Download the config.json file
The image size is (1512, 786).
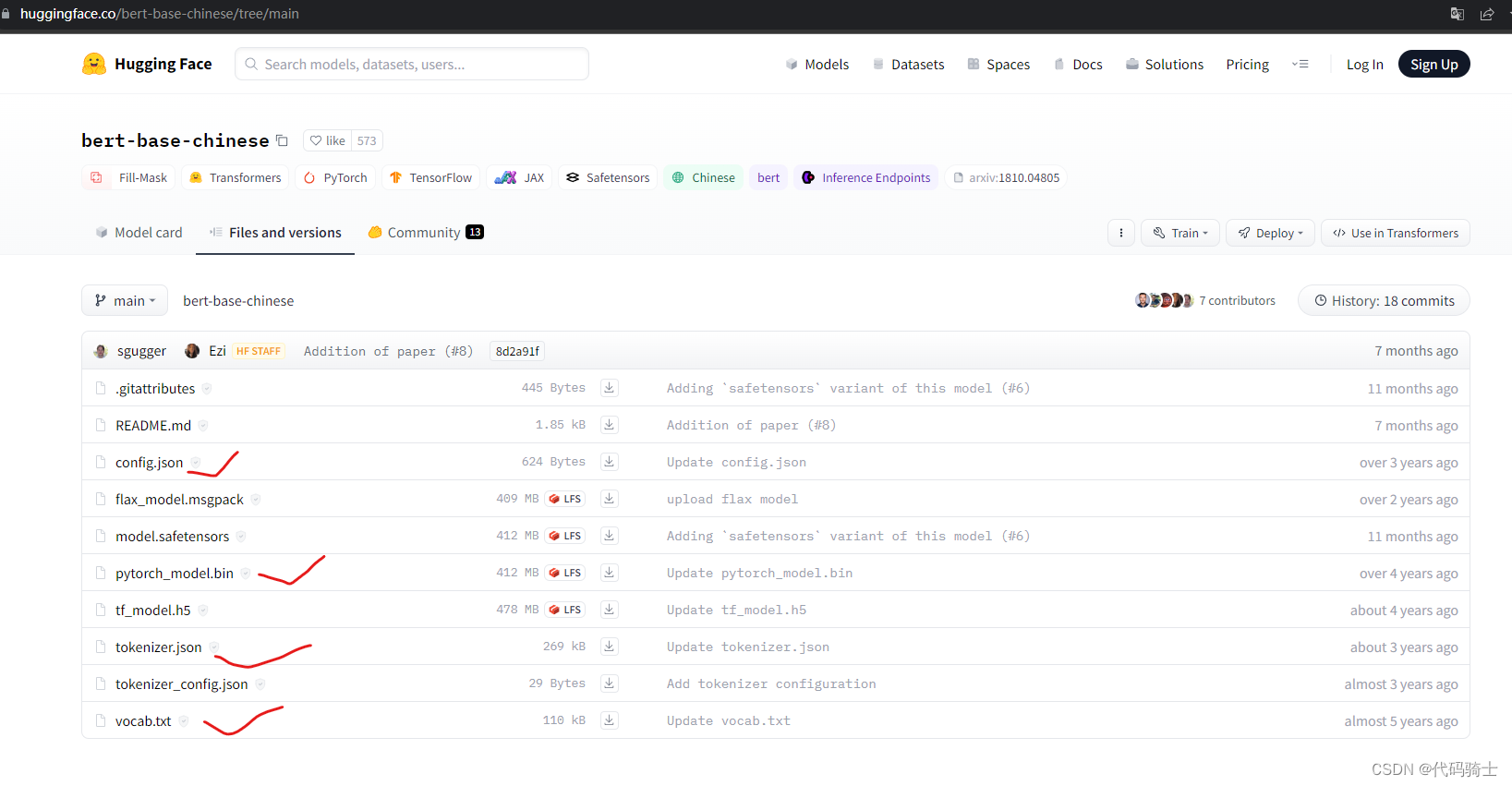tap(609, 462)
